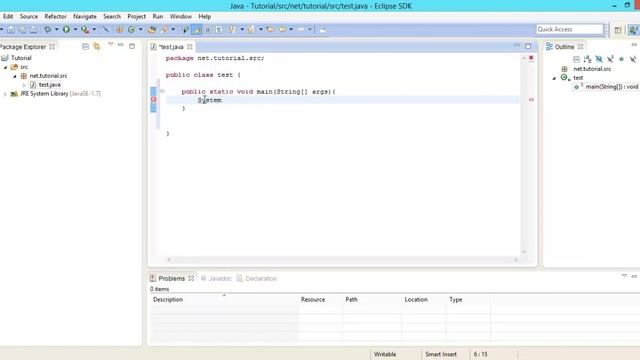Image resolution: width=640 pixels, height=360 pixels.
Task: Toggle Hide Fields in Outline
Action: click(599, 59)
